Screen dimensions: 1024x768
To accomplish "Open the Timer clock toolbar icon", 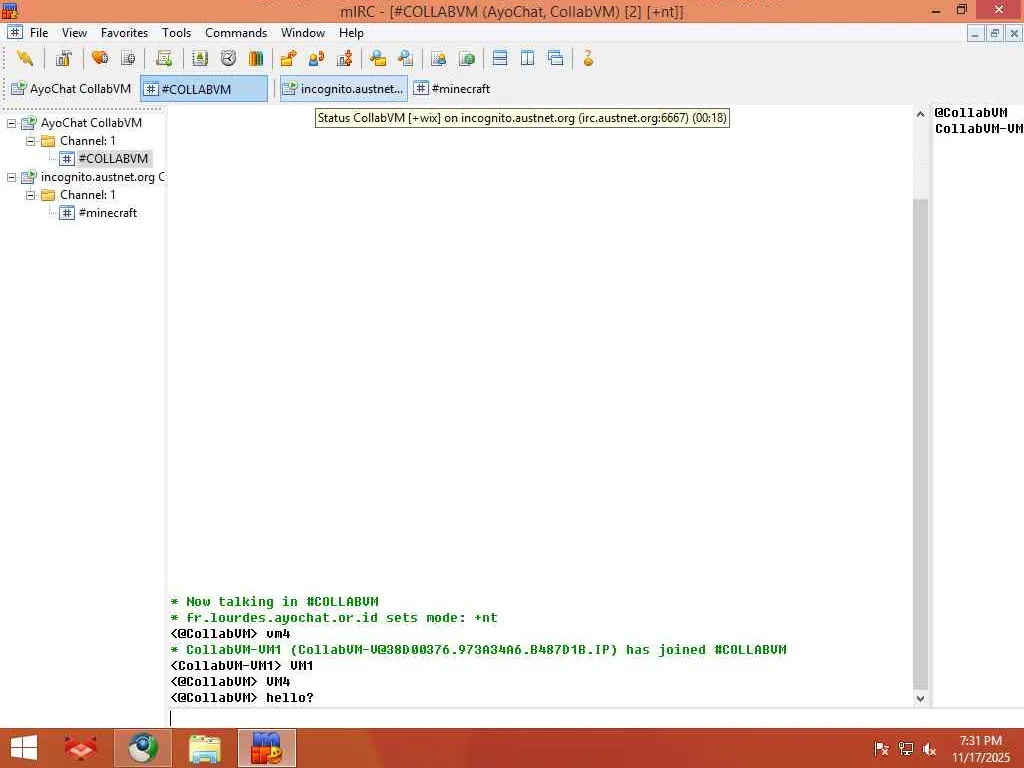I will [228, 59].
